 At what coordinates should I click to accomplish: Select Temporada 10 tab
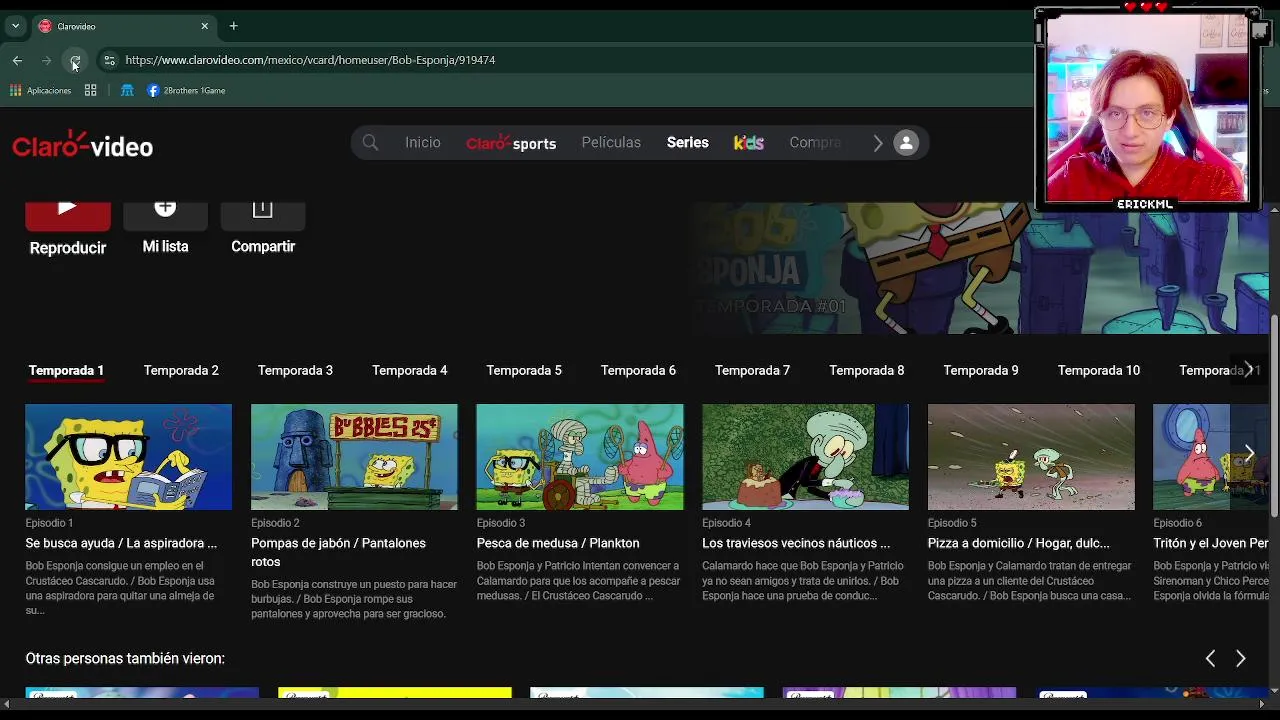pos(1099,370)
